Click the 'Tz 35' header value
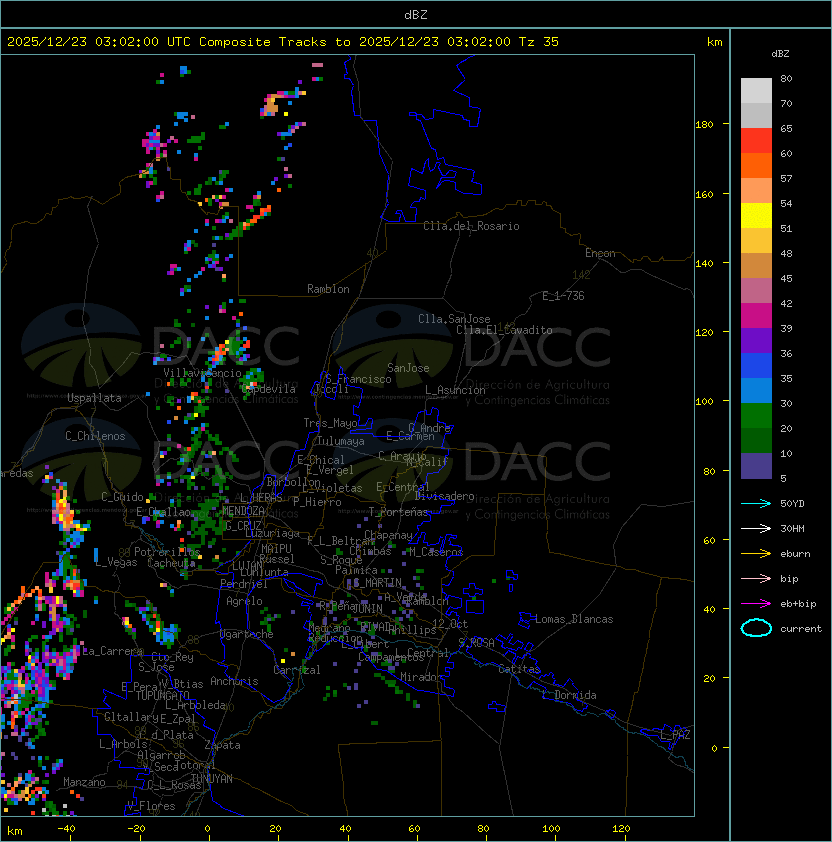Image resolution: width=832 pixels, height=842 pixels. [539, 42]
